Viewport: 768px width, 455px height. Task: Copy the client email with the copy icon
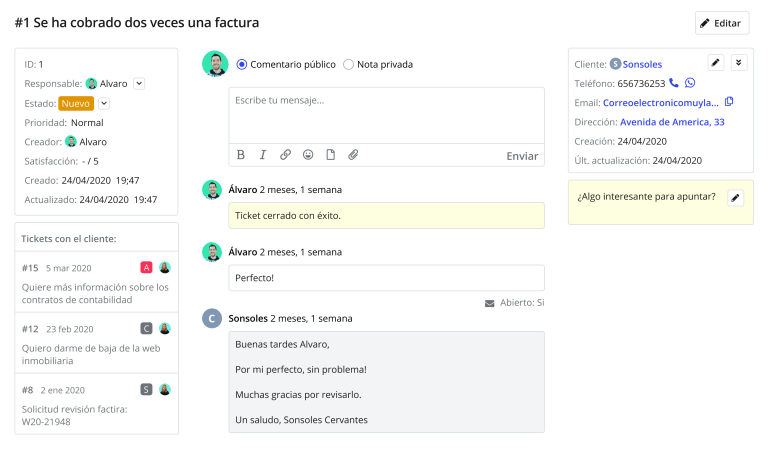pos(729,102)
